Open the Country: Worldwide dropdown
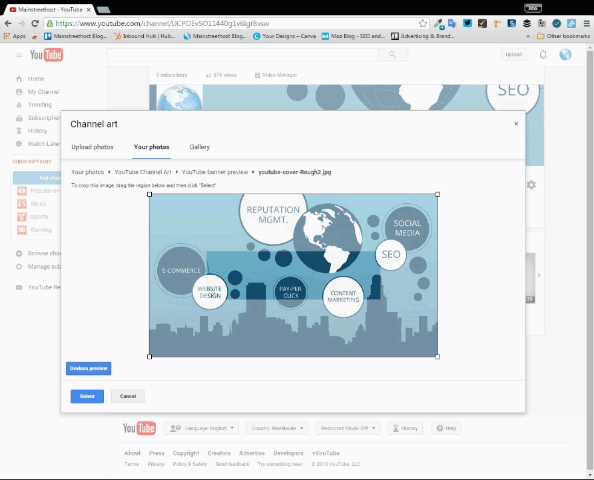 click(277, 428)
